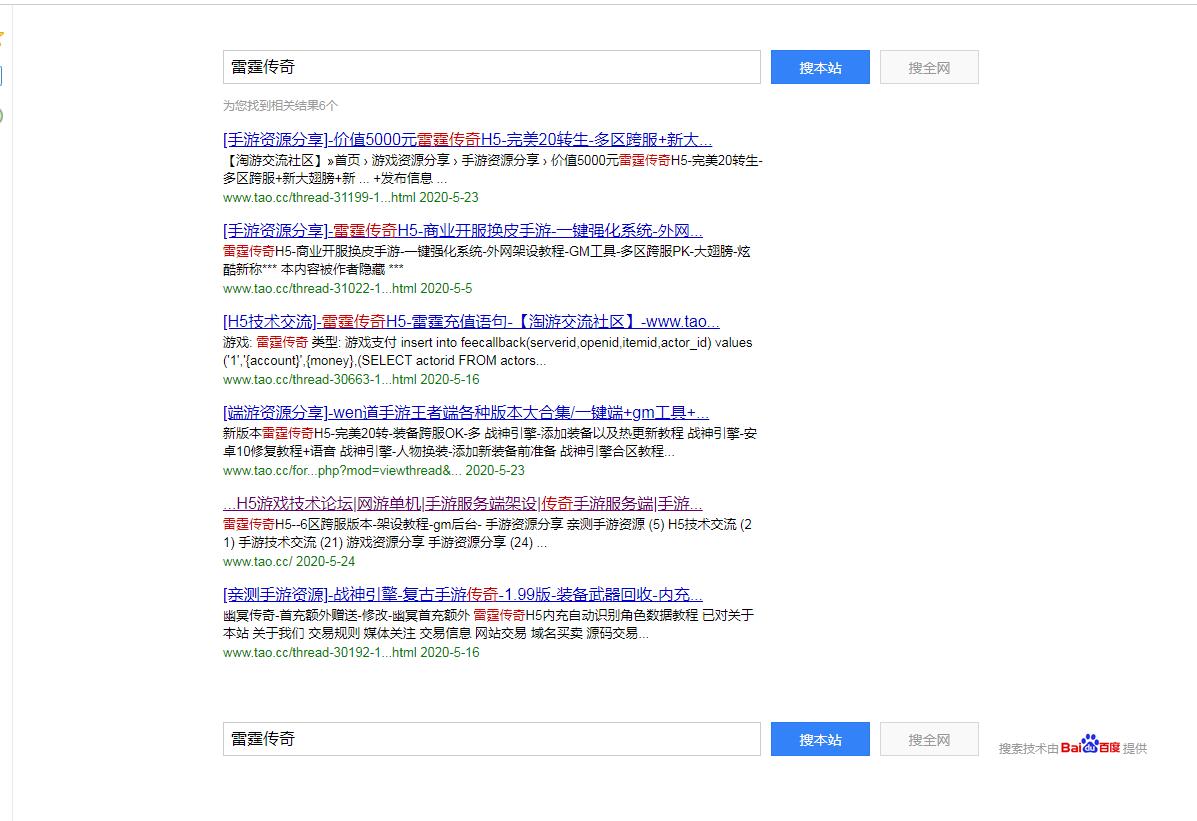Open 亲测手游资源 战神引擎-复古手游传奇 result

[462, 595]
